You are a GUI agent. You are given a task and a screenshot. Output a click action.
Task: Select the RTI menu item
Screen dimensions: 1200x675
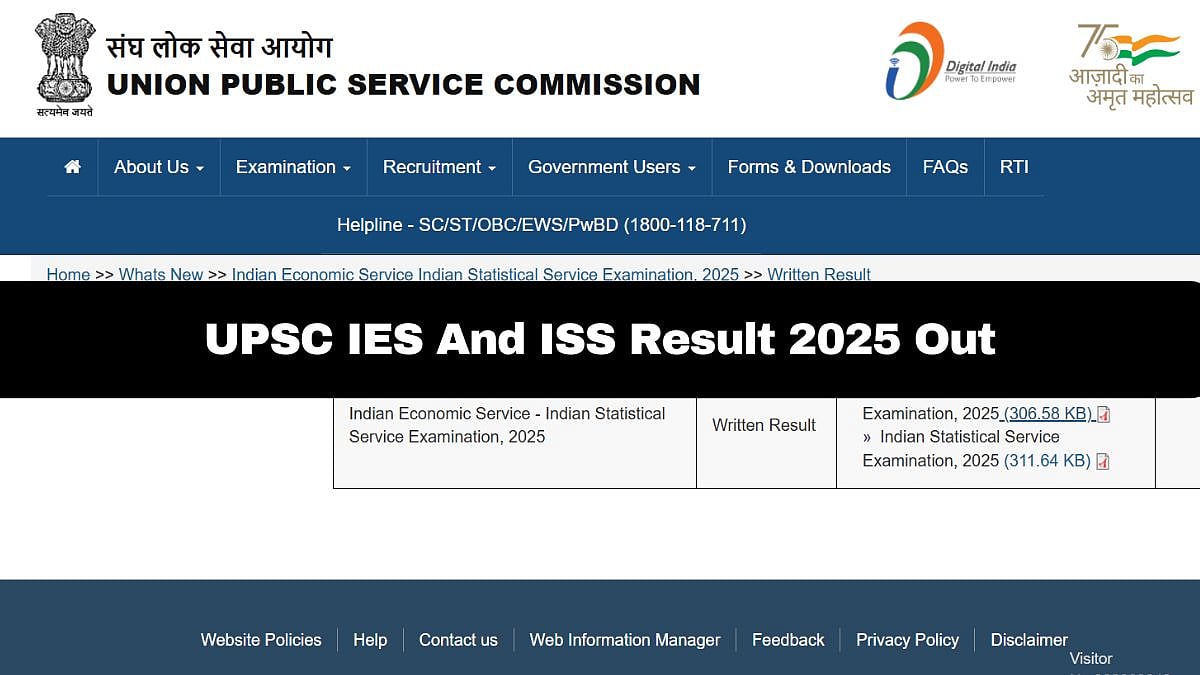tap(1014, 167)
